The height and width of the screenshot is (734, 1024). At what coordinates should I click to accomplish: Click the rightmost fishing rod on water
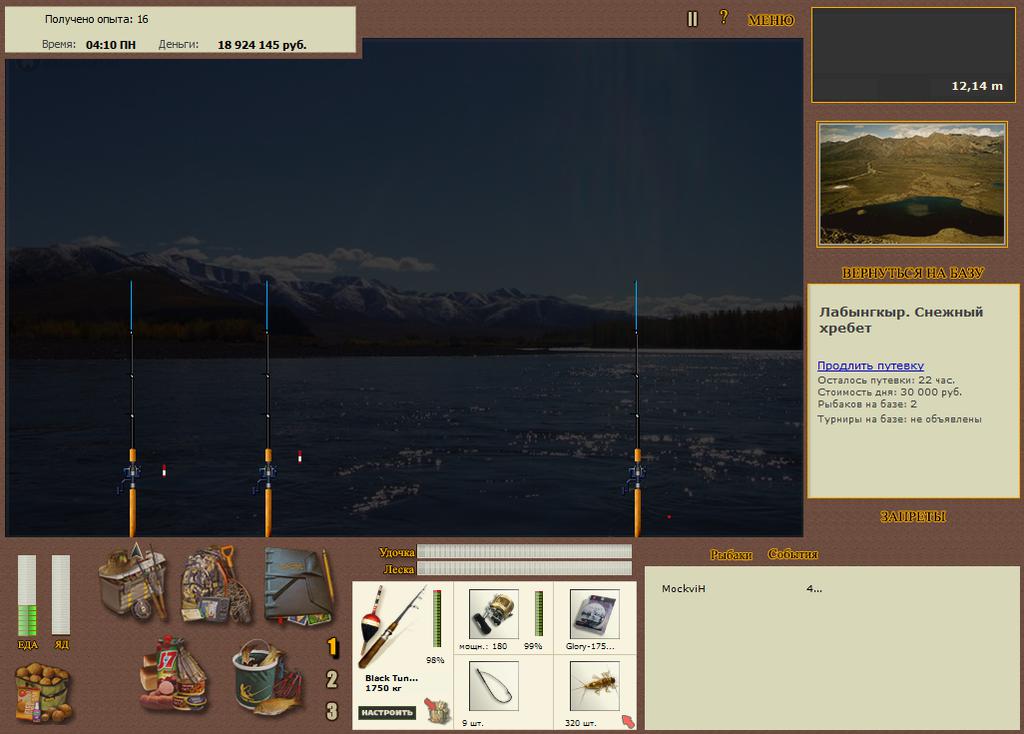point(637,408)
